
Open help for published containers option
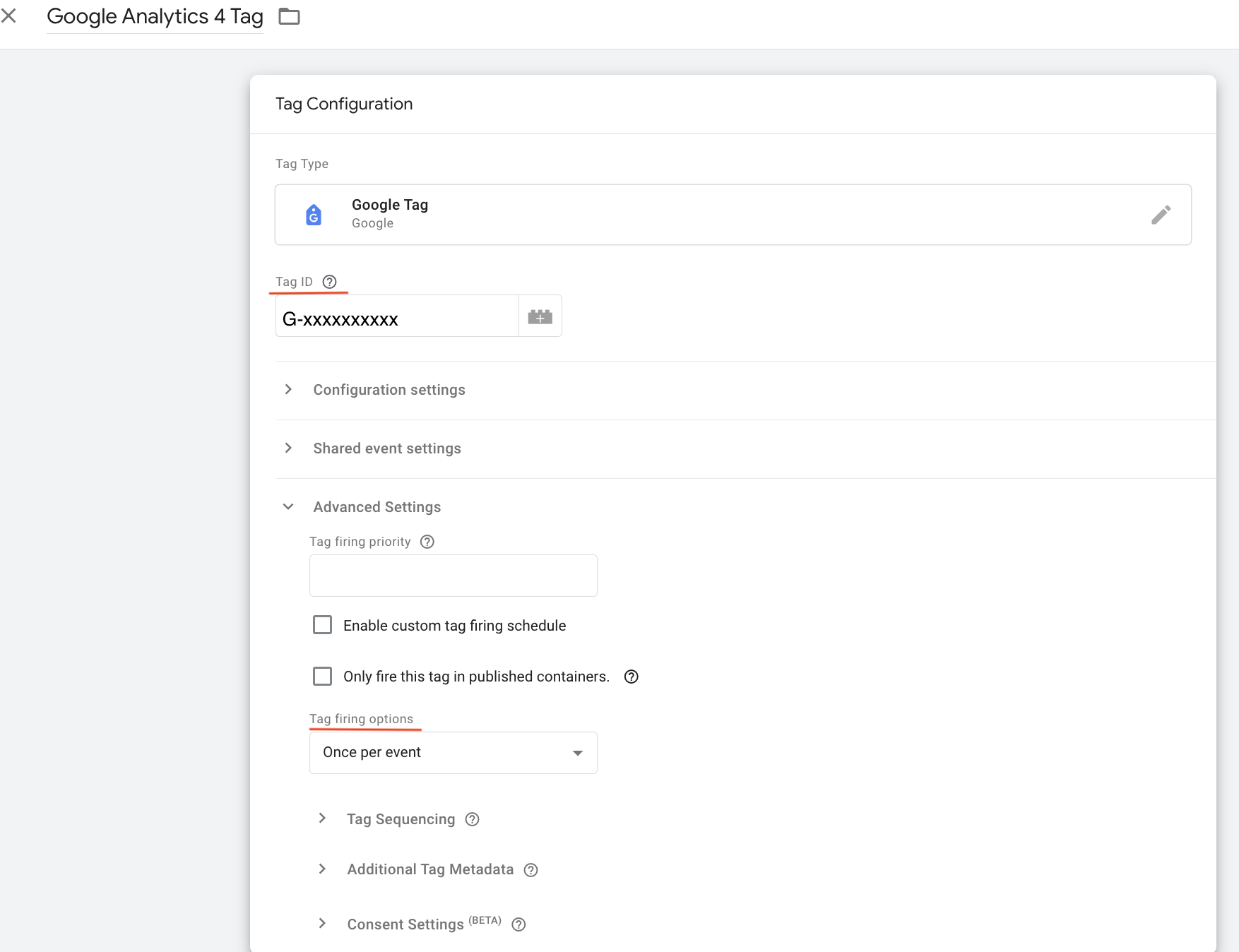(631, 677)
